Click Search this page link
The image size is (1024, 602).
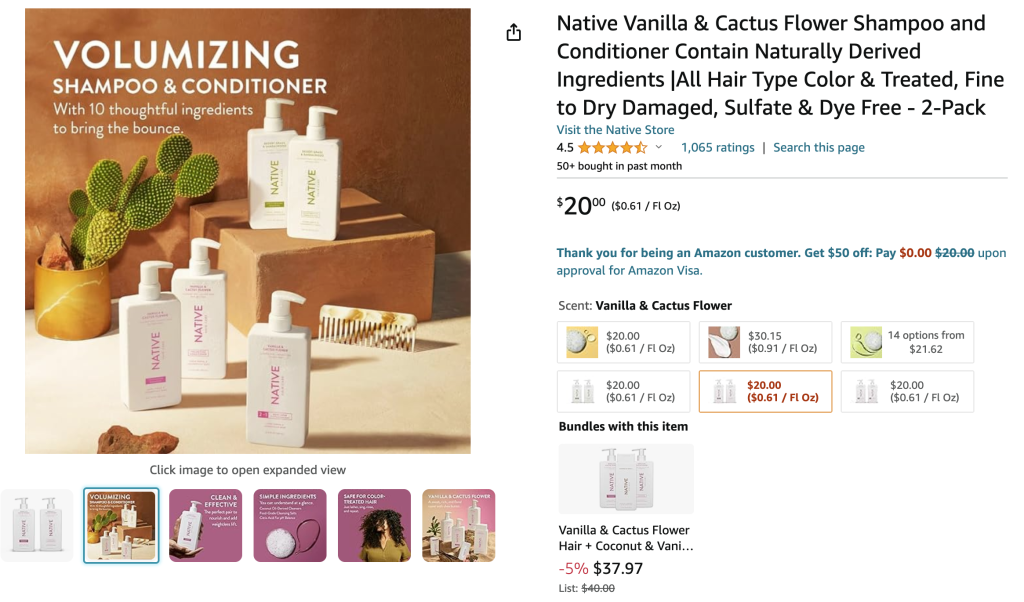(x=818, y=148)
